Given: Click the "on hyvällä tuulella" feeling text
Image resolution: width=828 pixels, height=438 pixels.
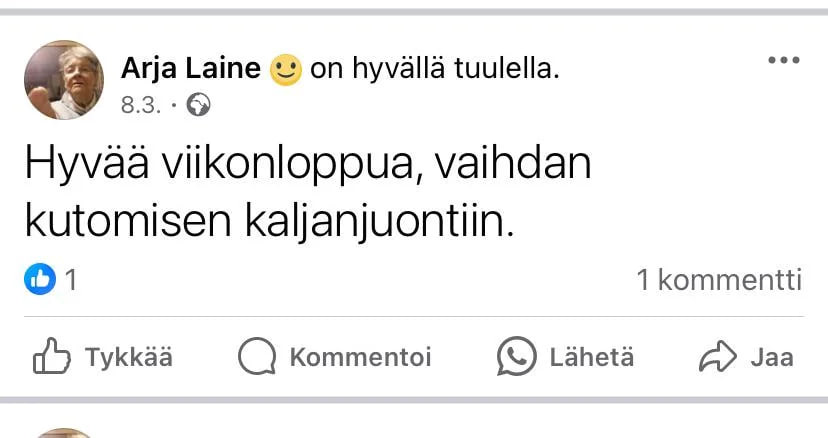Looking at the screenshot, I should click(x=435, y=69).
